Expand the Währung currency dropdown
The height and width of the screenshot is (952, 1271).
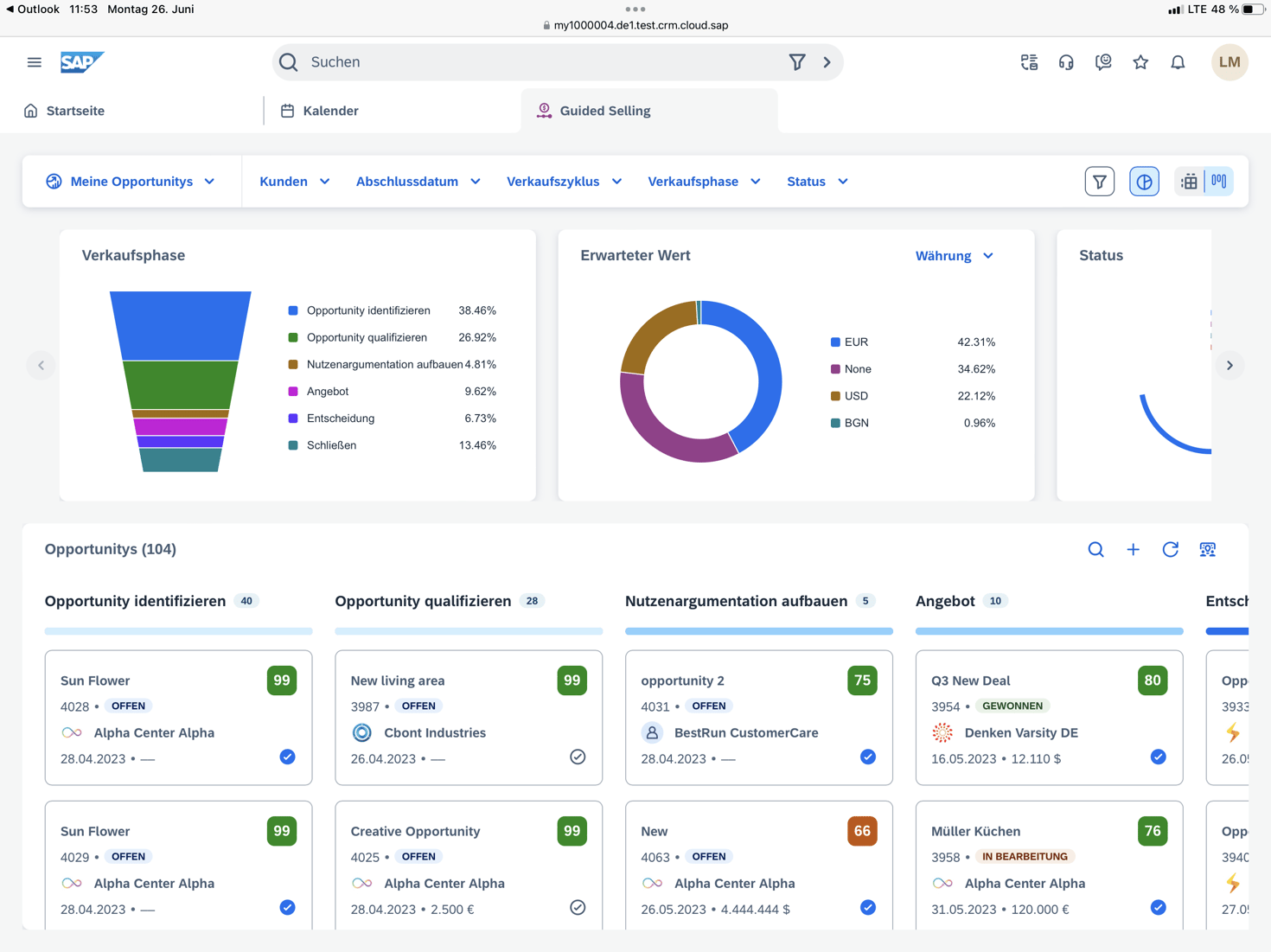click(x=954, y=256)
